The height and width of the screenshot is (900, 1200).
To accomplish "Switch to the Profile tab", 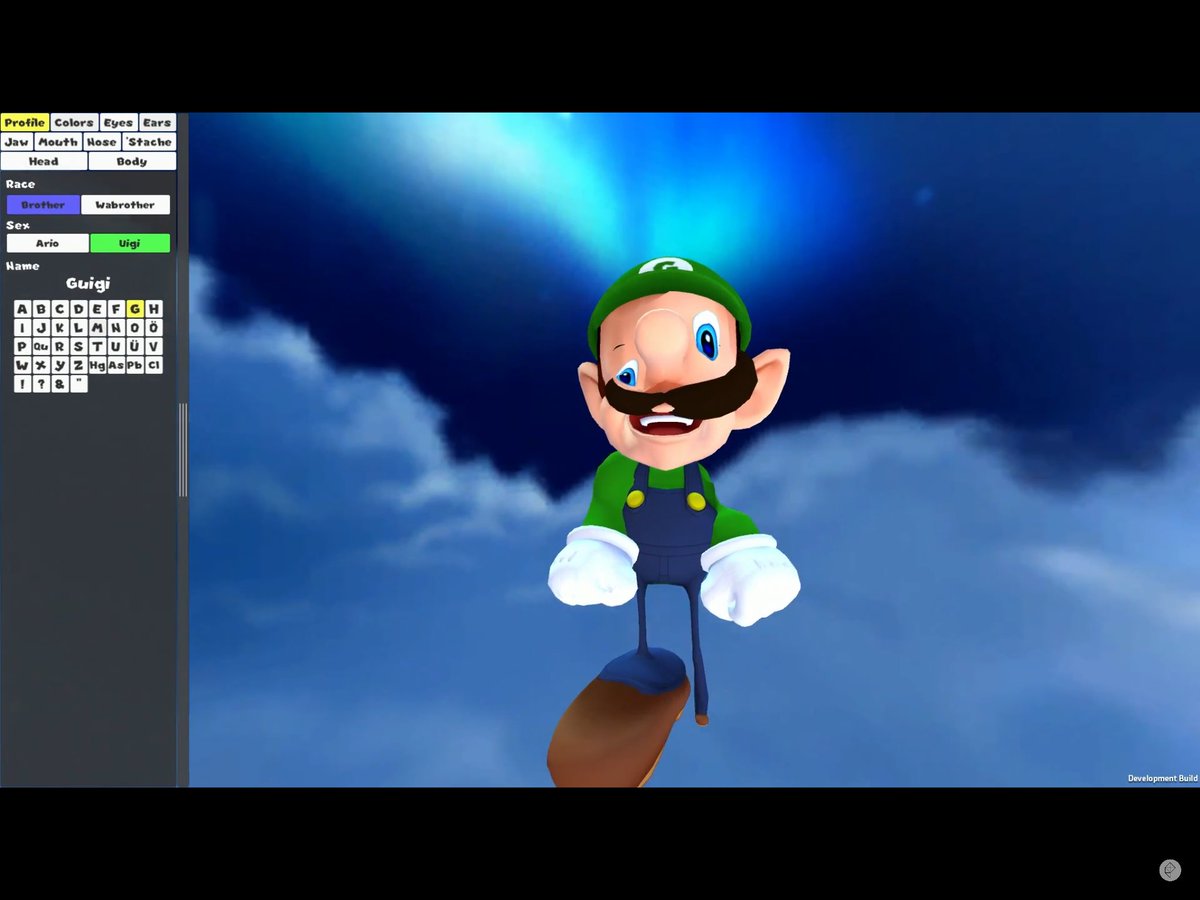I will [25, 122].
